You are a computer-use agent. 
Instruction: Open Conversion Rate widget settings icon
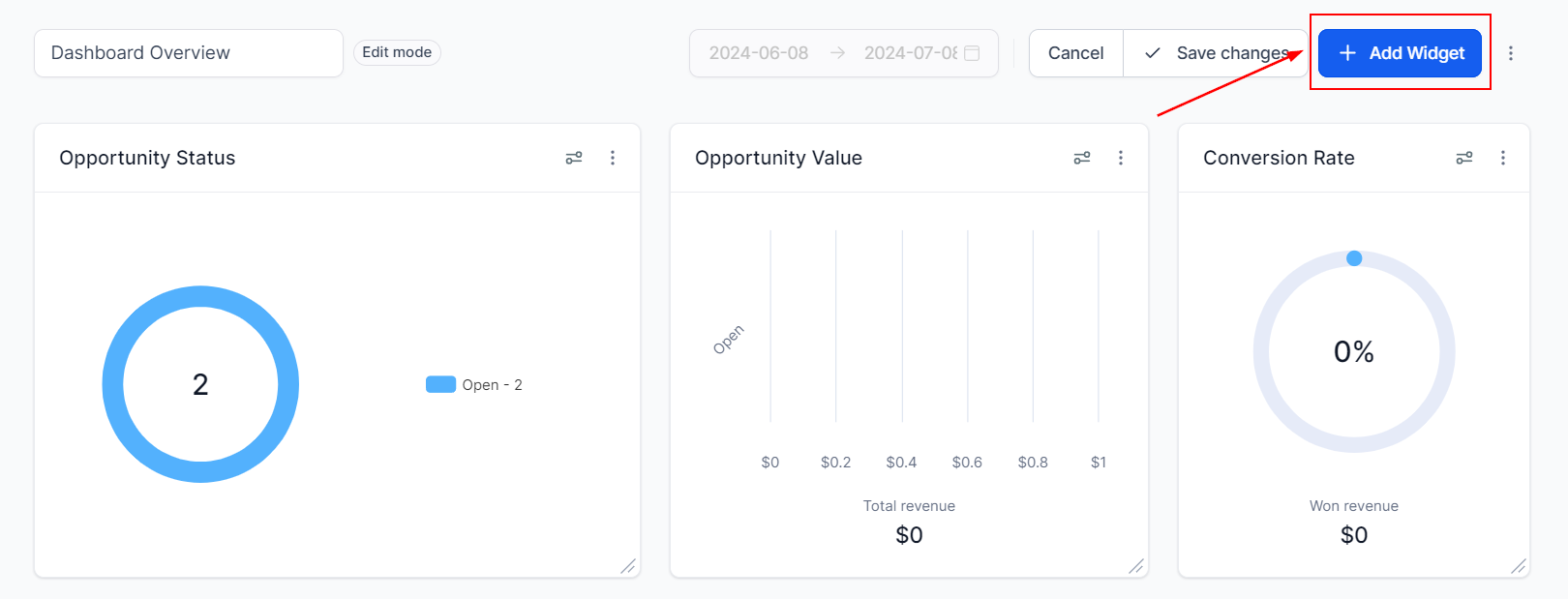1464,158
